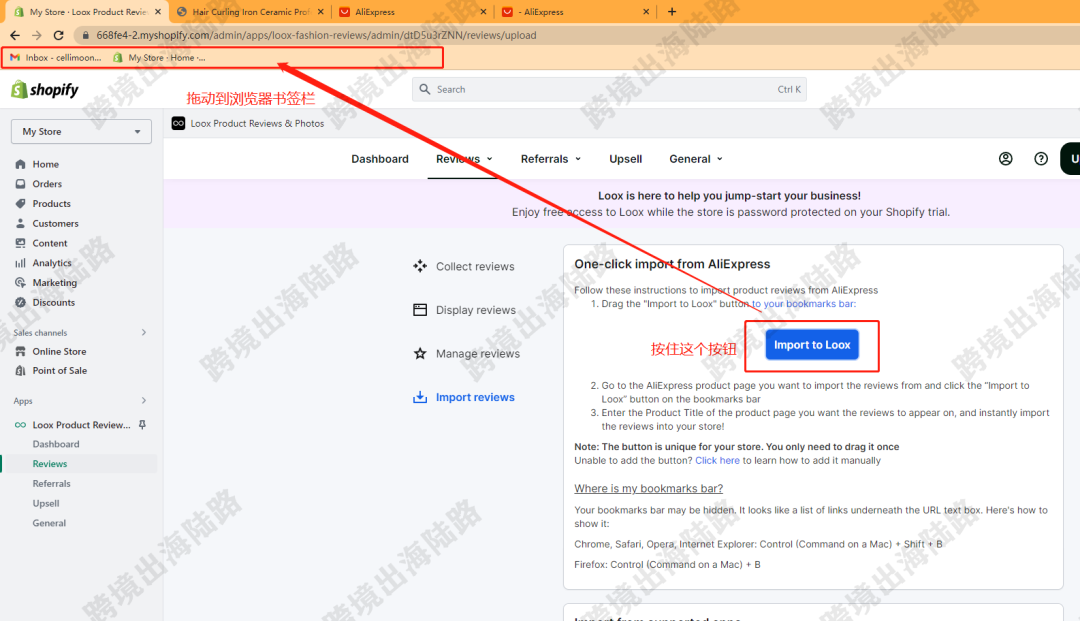Open Loox Referrals sub-item in sidebar
The width and height of the screenshot is (1080, 621).
(52, 483)
